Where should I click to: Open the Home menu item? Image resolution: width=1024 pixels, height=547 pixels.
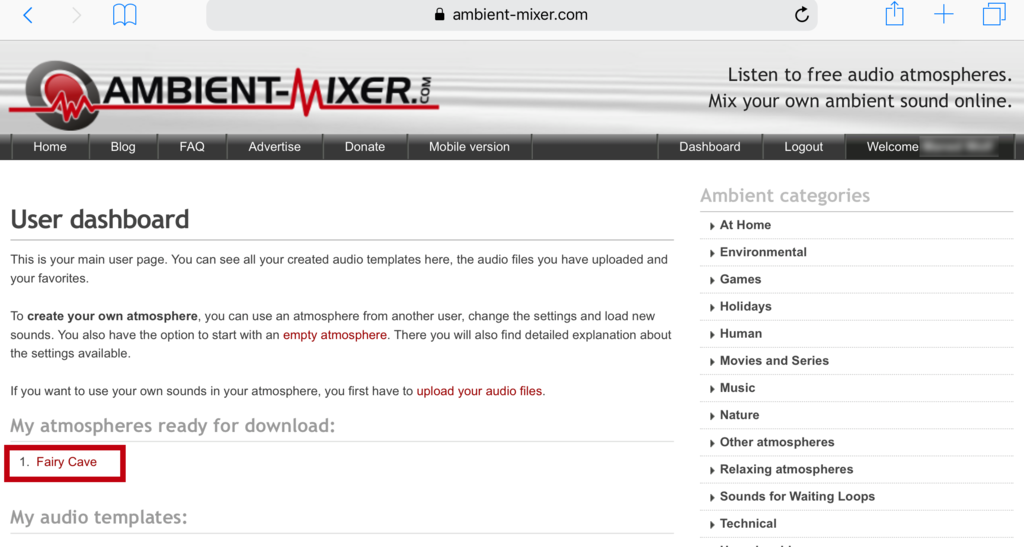[x=50, y=147]
